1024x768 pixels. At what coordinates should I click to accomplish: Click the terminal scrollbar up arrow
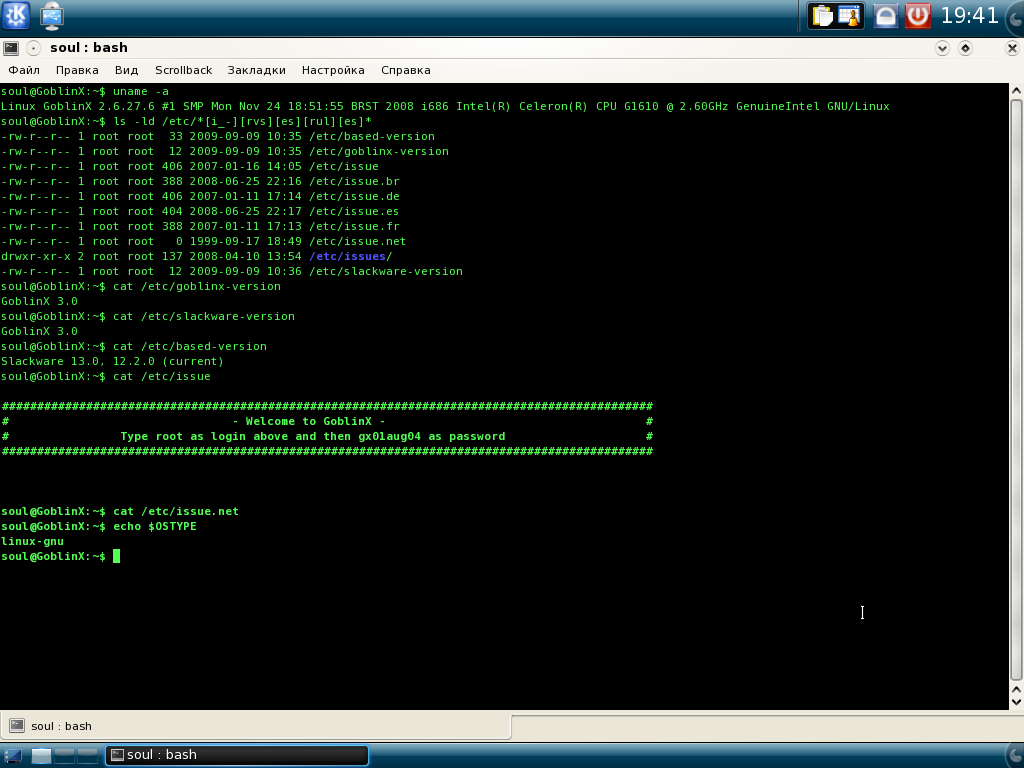point(1016,91)
